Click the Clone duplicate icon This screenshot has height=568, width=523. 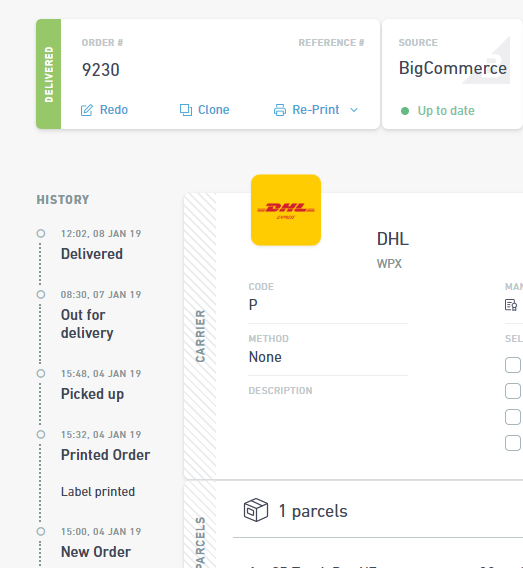(x=186, y=110)
